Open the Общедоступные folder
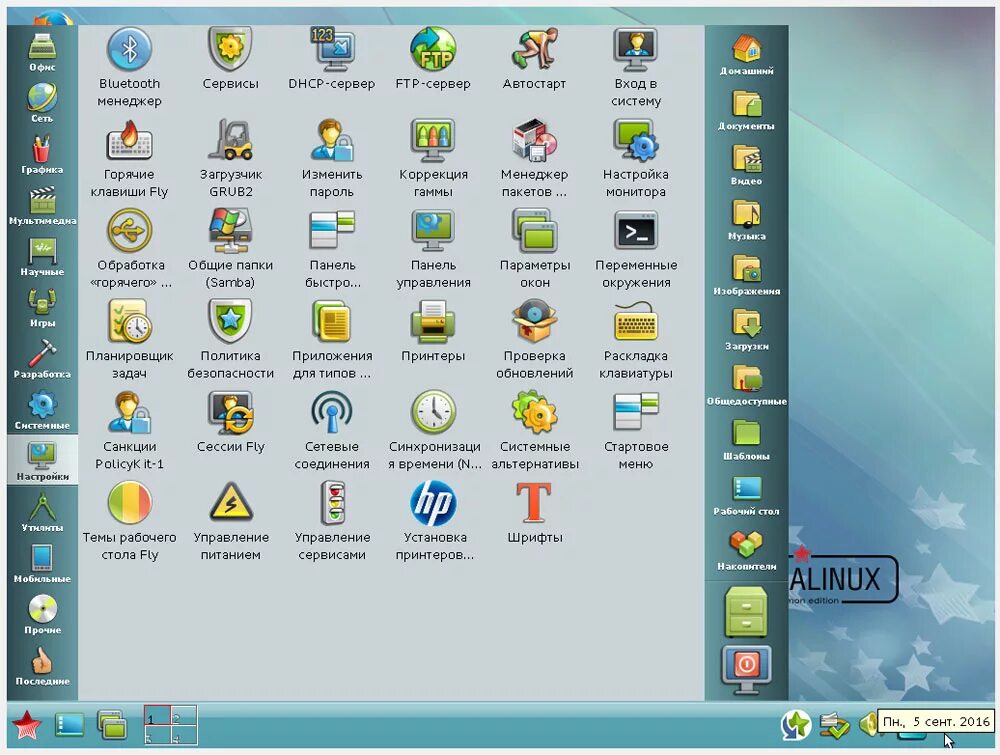Viewport: 1000px width, 755px height. (x=746, y=385)
